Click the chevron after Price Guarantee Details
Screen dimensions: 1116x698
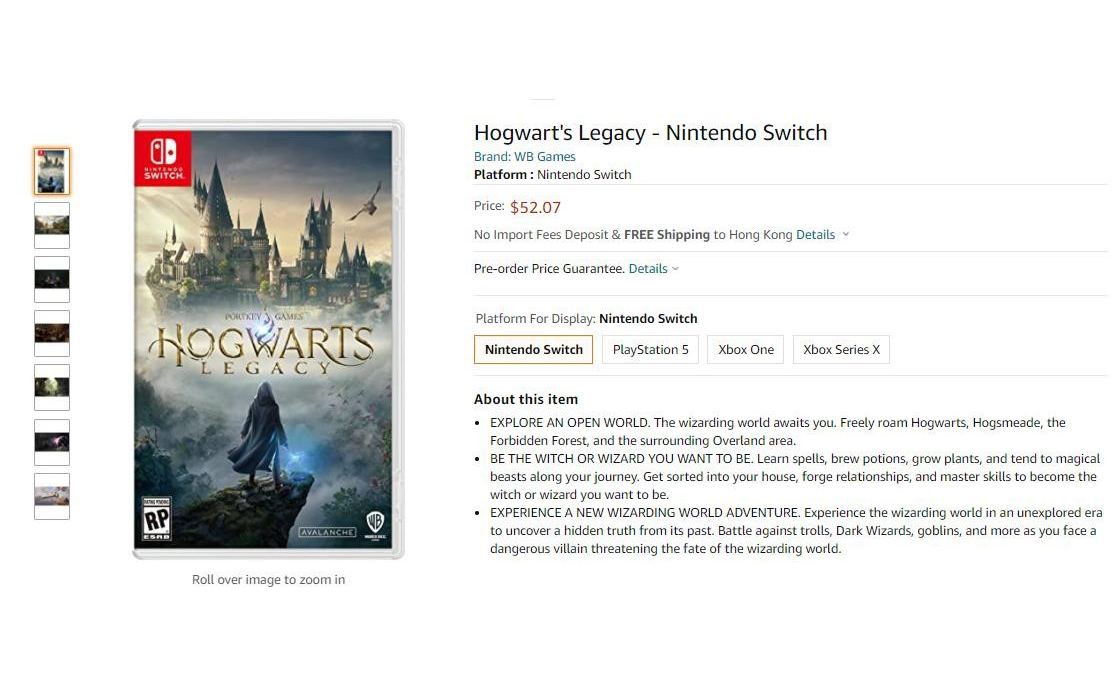(x=675, y=269)
